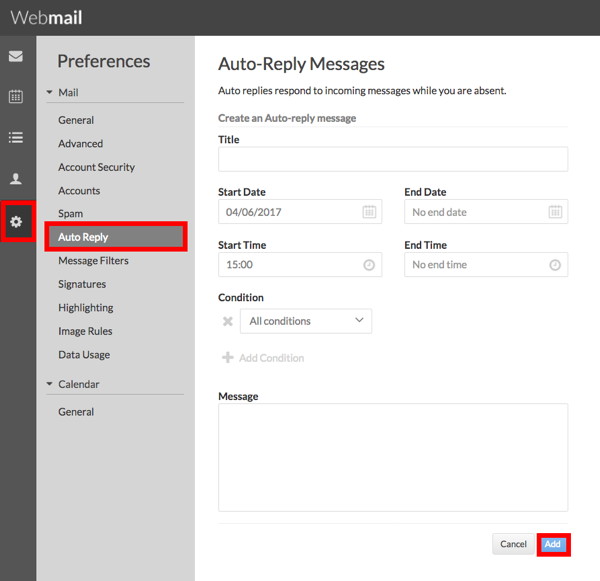Image resolution: width=600 pixels, height=581 pixels.
Task: Click the Title input field
Action: click(393, 159)
